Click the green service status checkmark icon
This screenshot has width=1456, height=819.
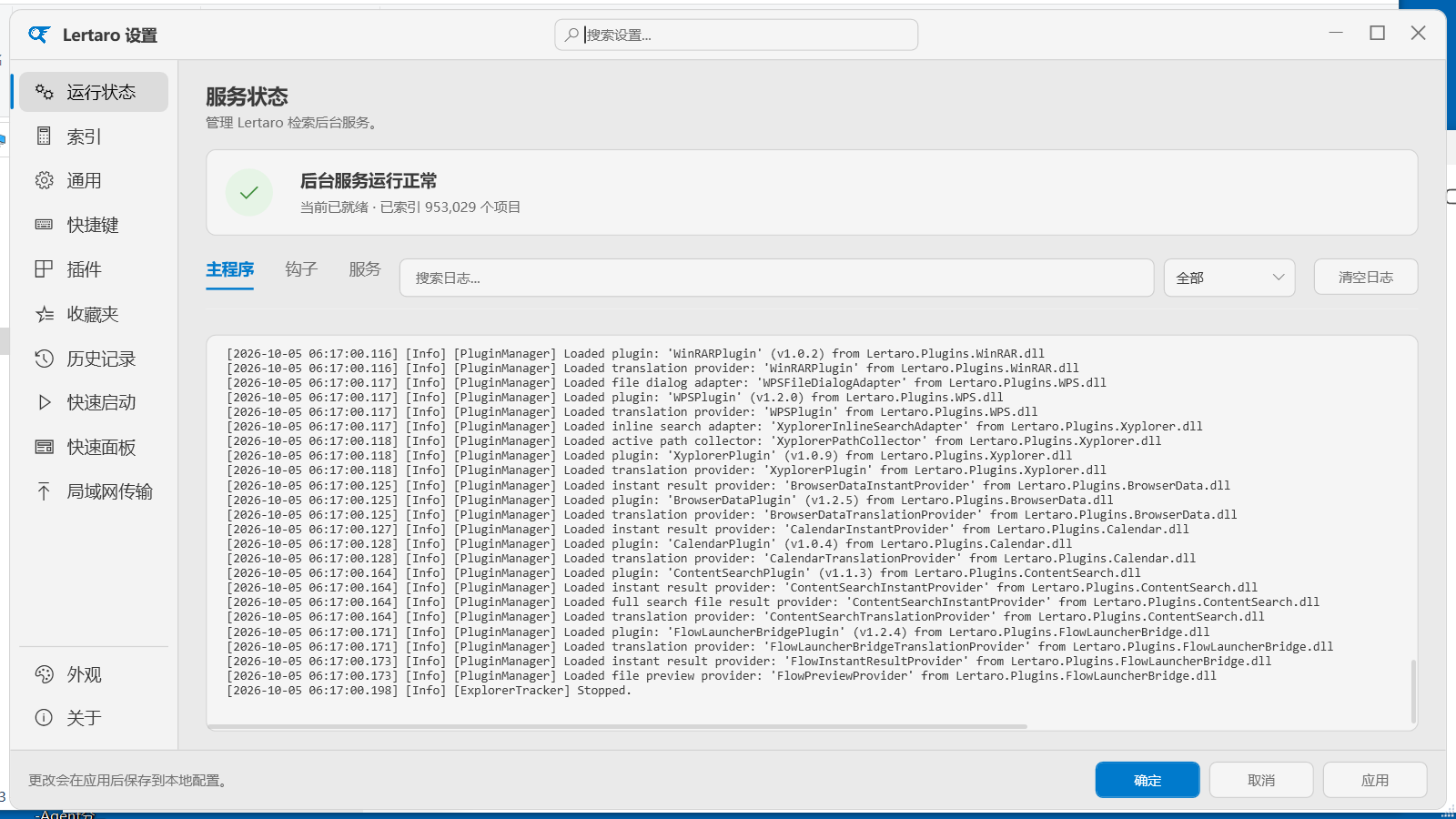[249, 192]
